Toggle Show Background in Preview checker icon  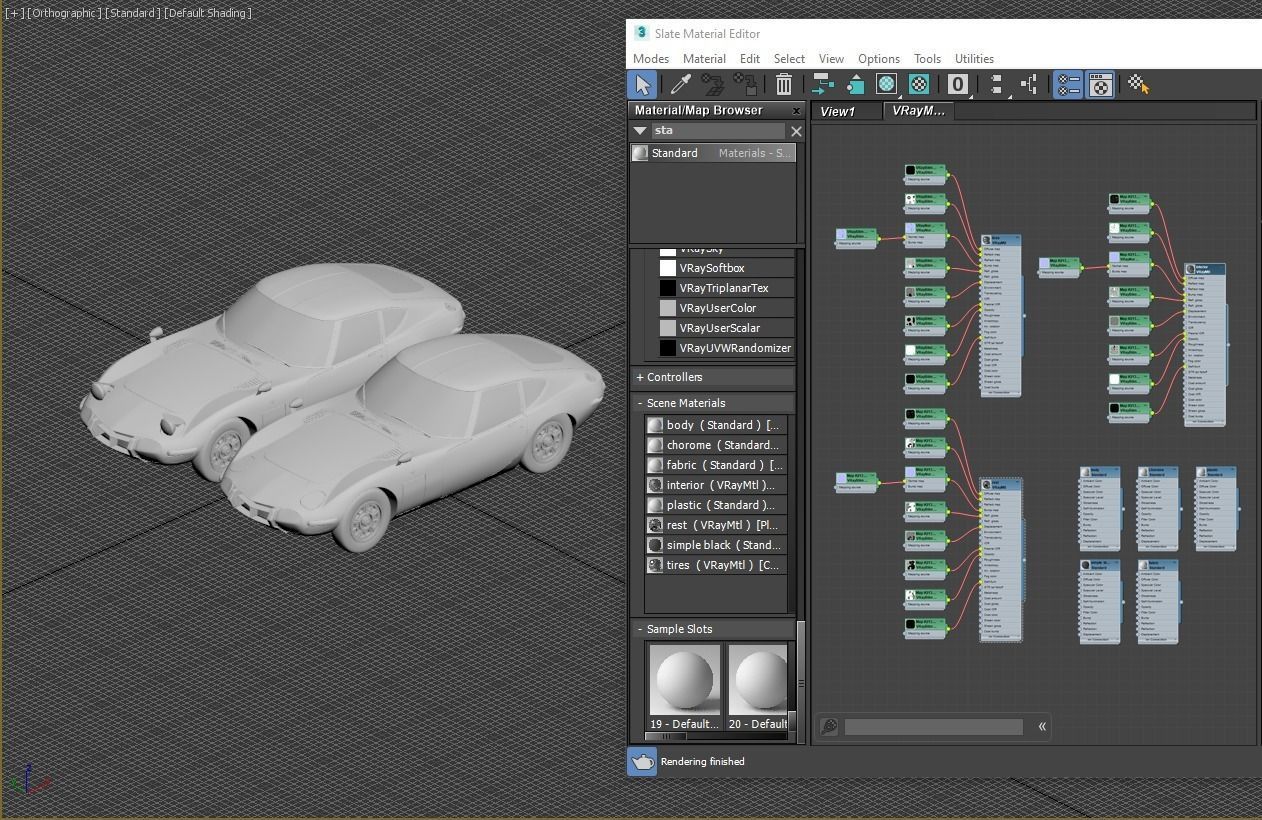coord(919,85)
